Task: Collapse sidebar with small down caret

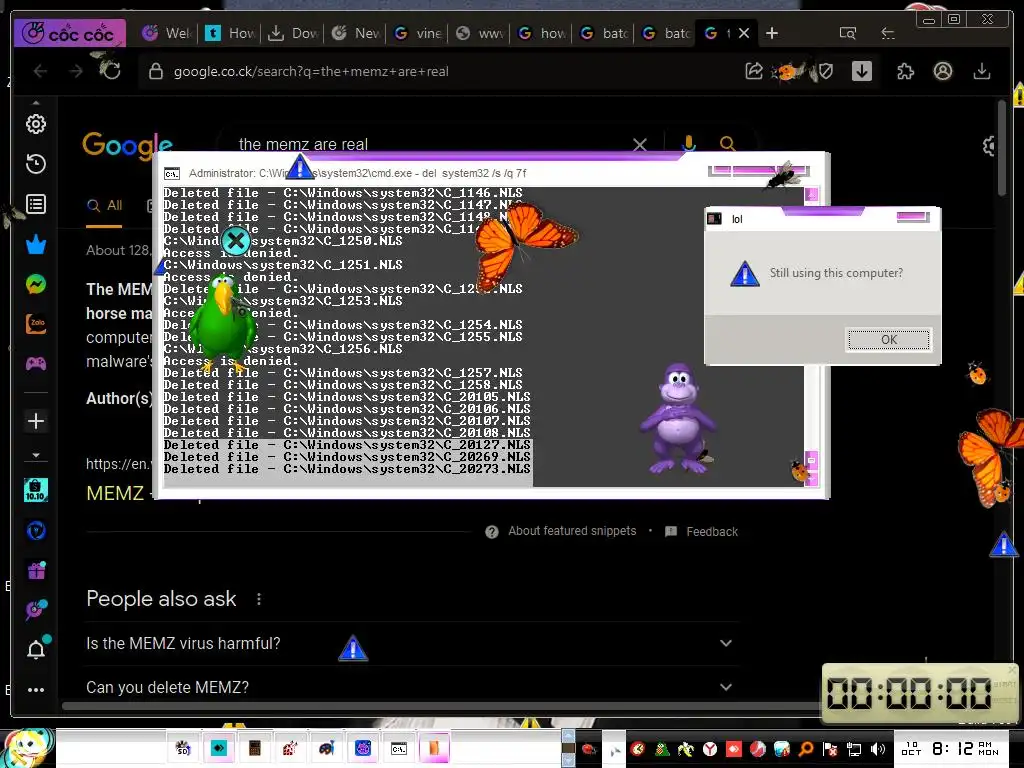Action: [x=36, y=455]
